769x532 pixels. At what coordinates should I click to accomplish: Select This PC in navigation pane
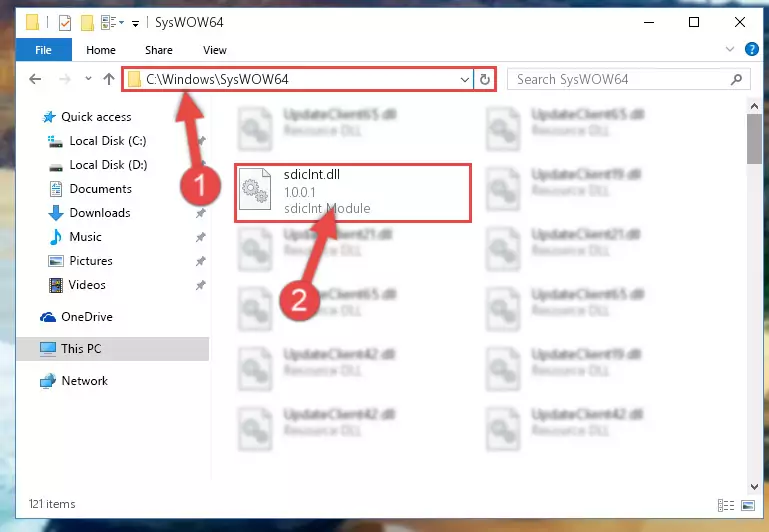[81, 349]
